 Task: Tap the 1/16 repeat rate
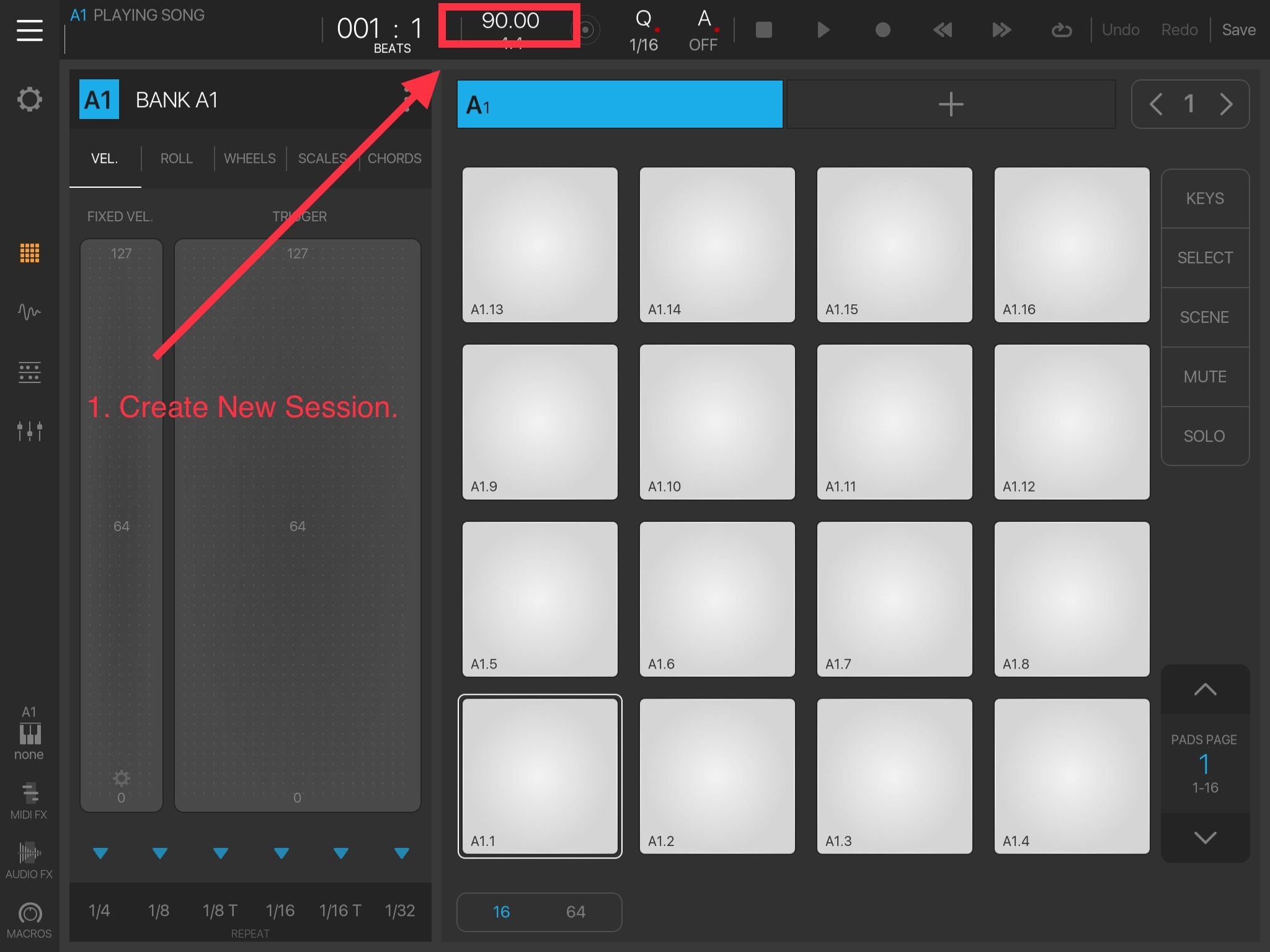tap(280, 910)
